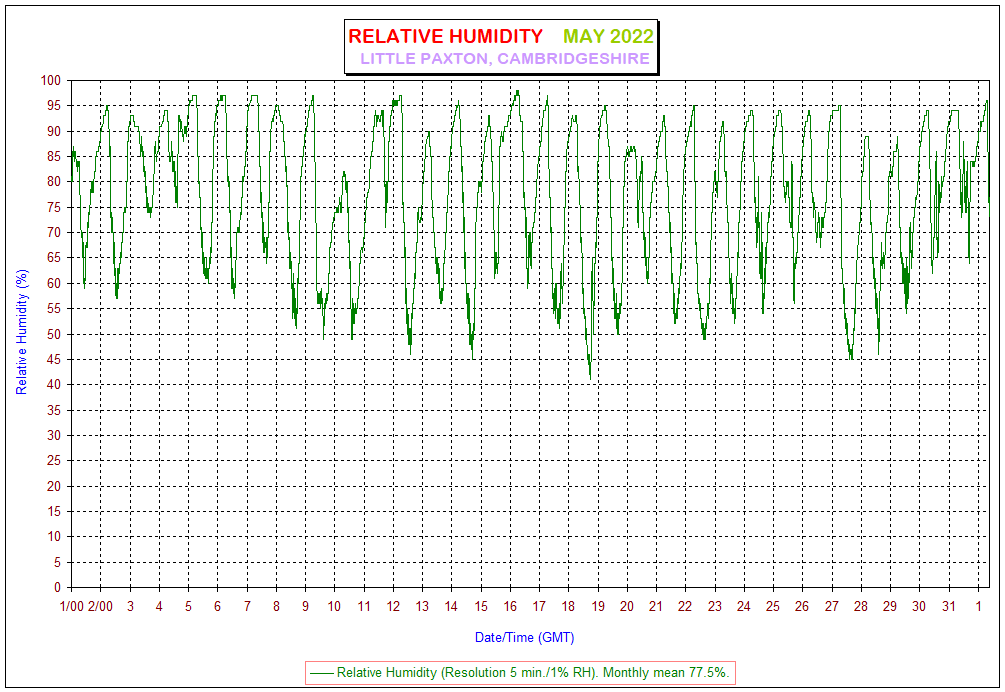Click the x-axis date label 12
Screen dimensions: 1005x692
click(x=393, y=606)
